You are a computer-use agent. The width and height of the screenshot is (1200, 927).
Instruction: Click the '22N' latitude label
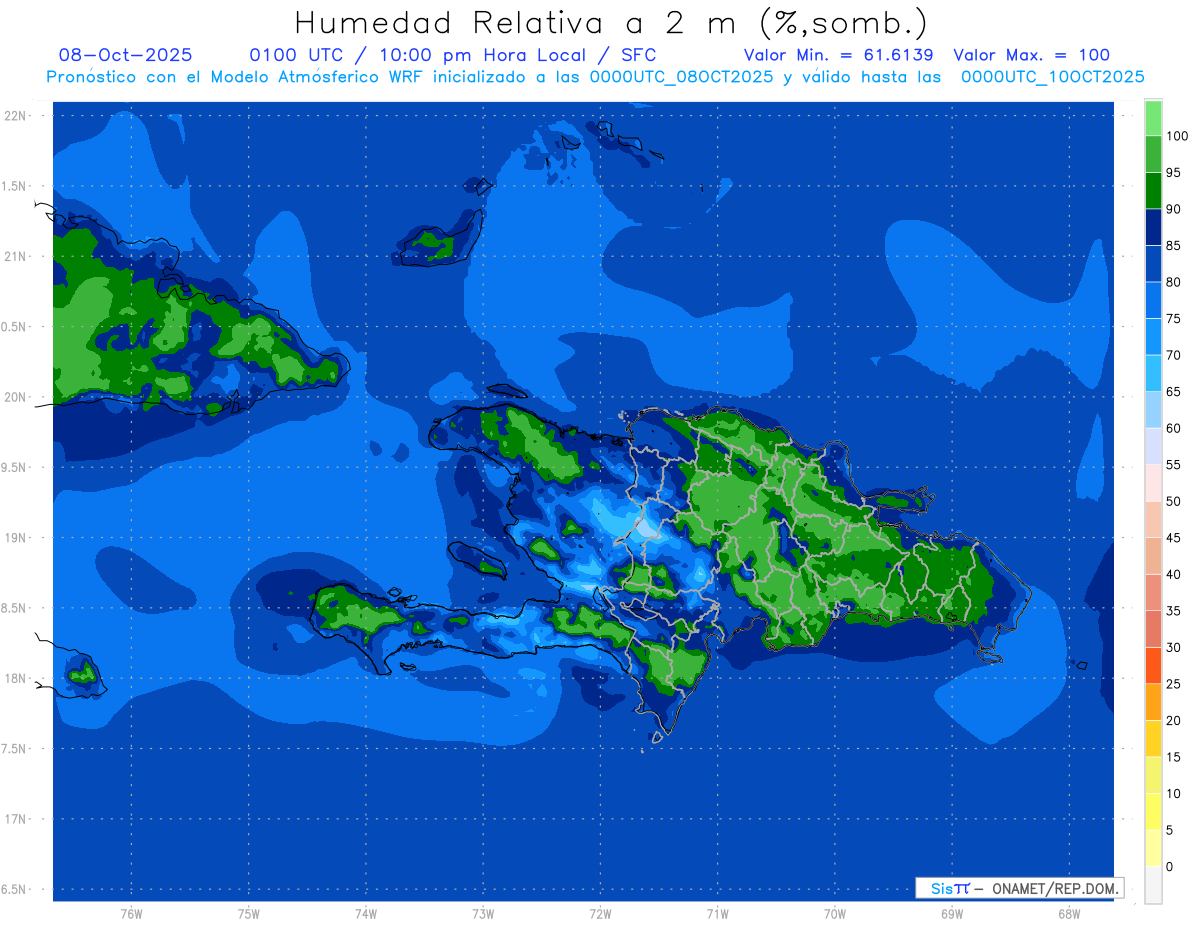pyautogui.click(x=16, y=116)
